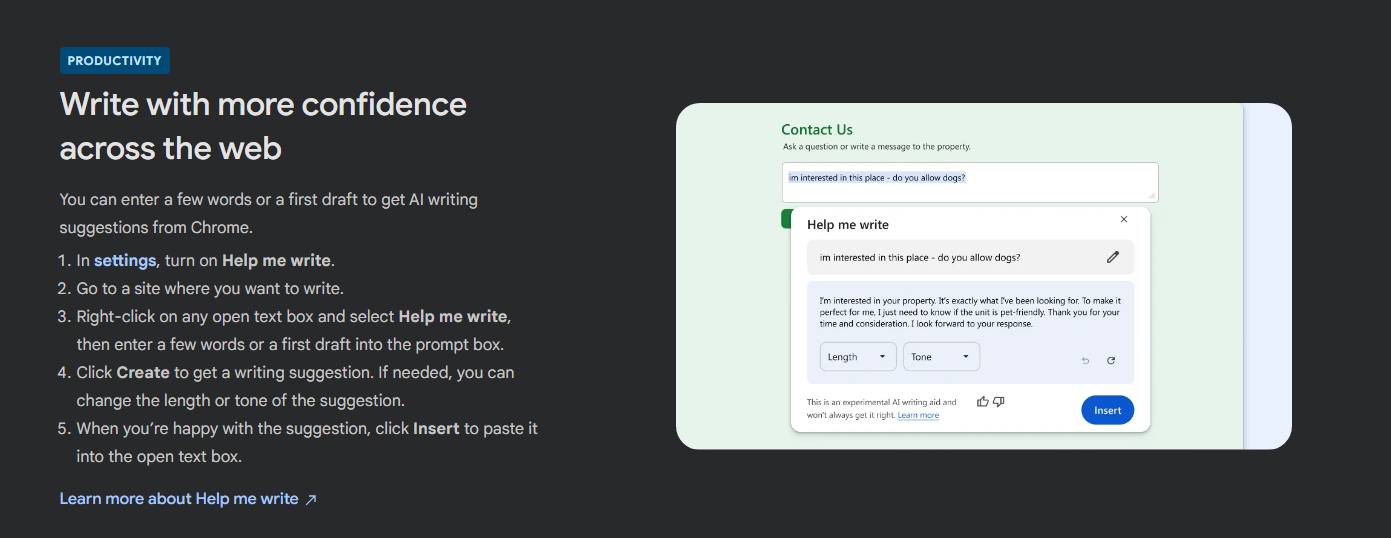Click the thumbs up feedback icon
The image size is (1391, 538).
983,402
